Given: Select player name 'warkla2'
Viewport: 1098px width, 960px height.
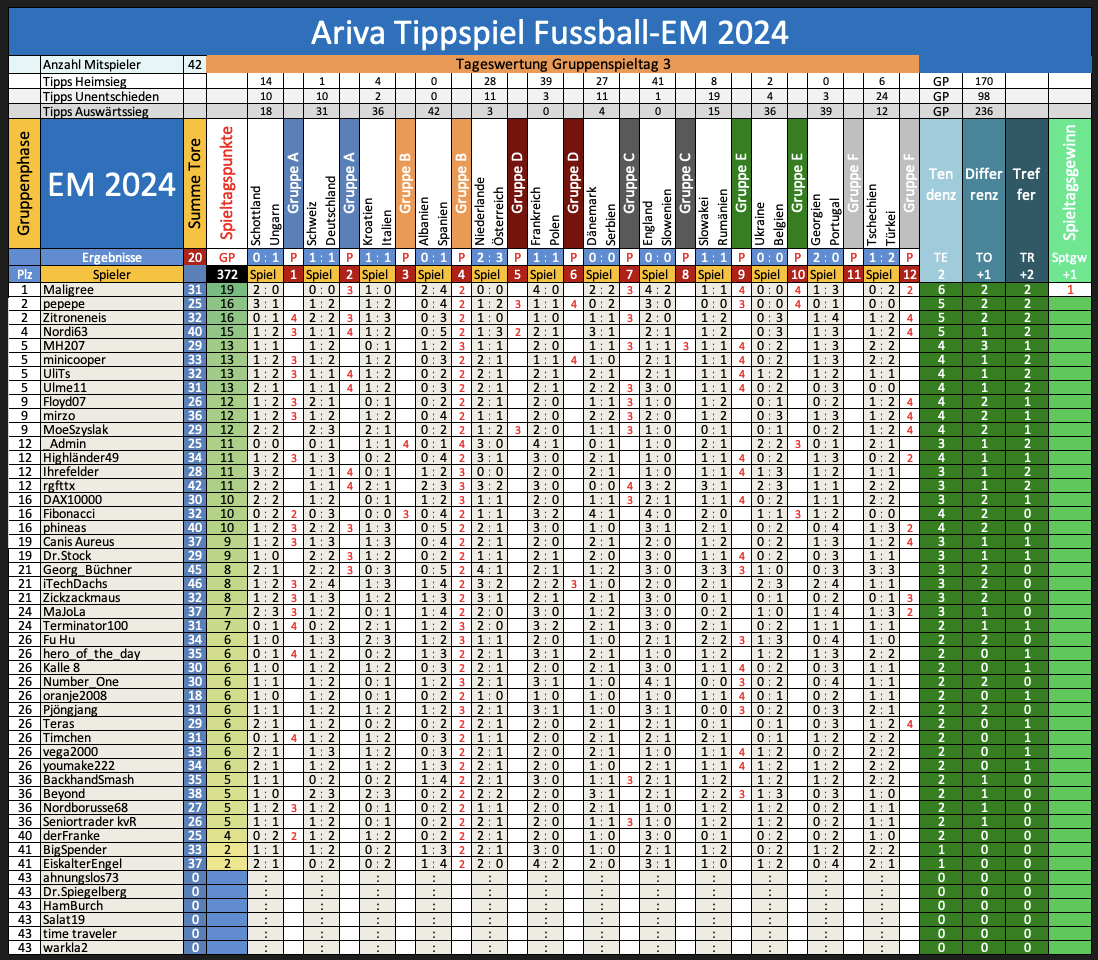Looking at the screenshot, I should 65,947.
